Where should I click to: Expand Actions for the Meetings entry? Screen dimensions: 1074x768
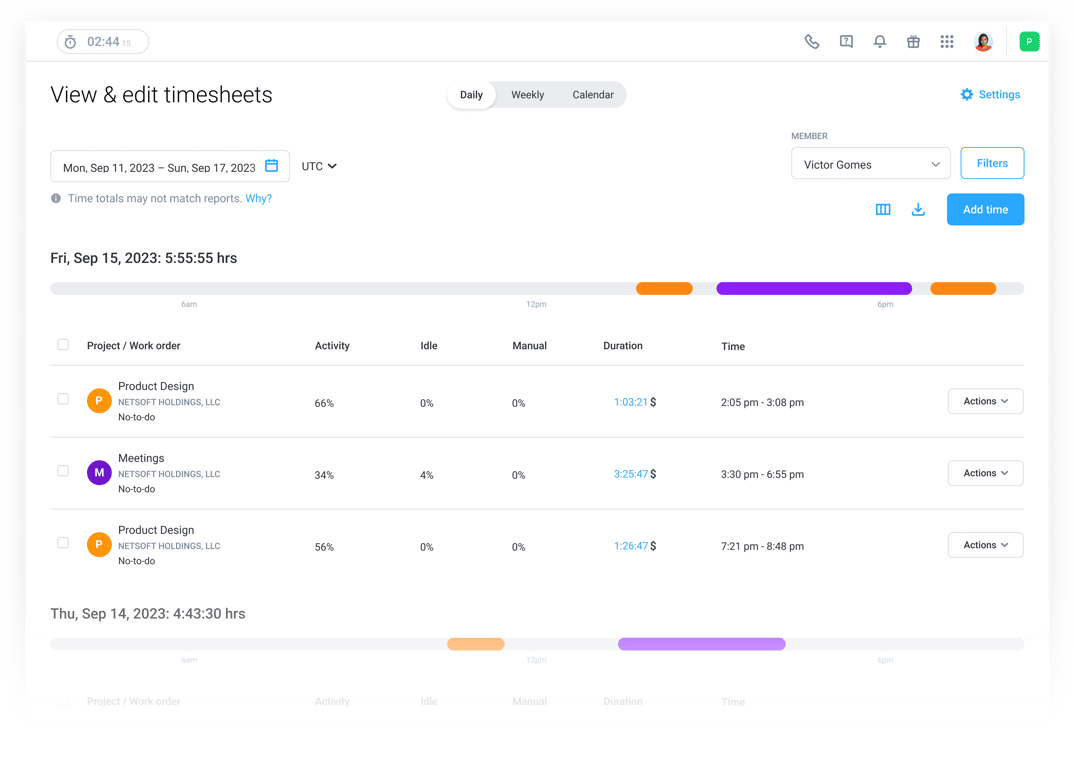(x=985, y=473)
